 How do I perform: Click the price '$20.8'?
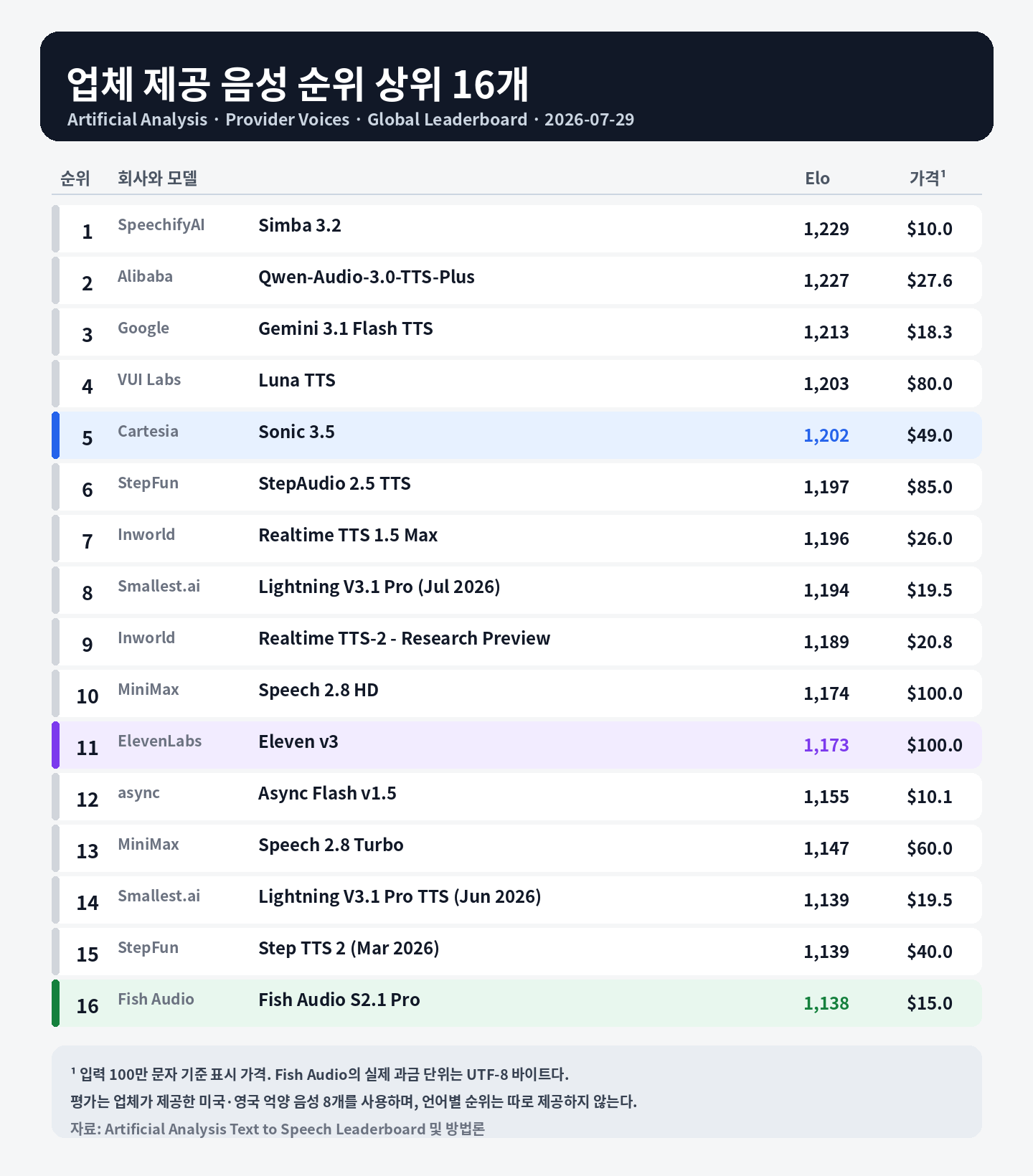[930, 642]
